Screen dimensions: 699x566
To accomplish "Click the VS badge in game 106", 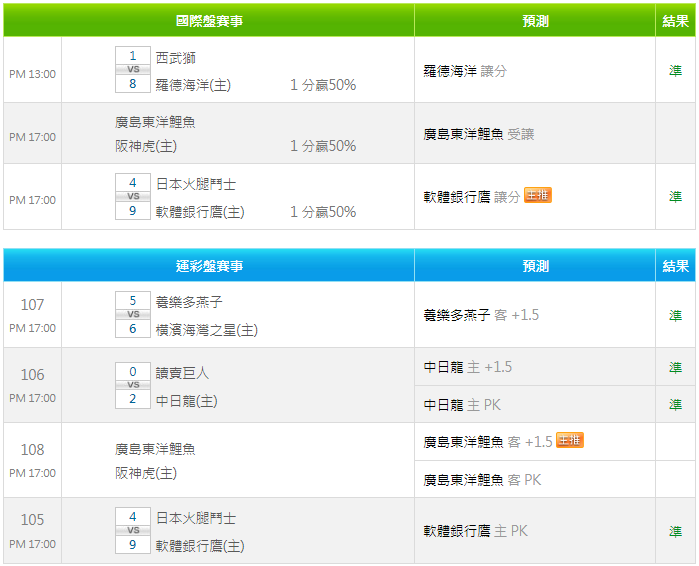I will point(133,385).
